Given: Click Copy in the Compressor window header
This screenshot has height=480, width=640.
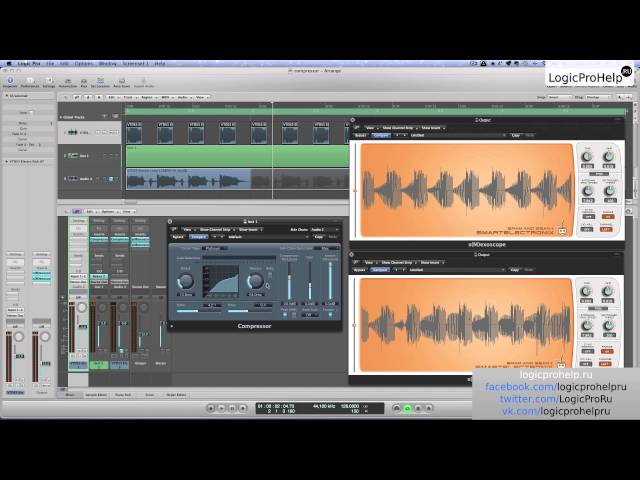Looking at the screenshot, I should pyautogui.click(x=319, y=237).
